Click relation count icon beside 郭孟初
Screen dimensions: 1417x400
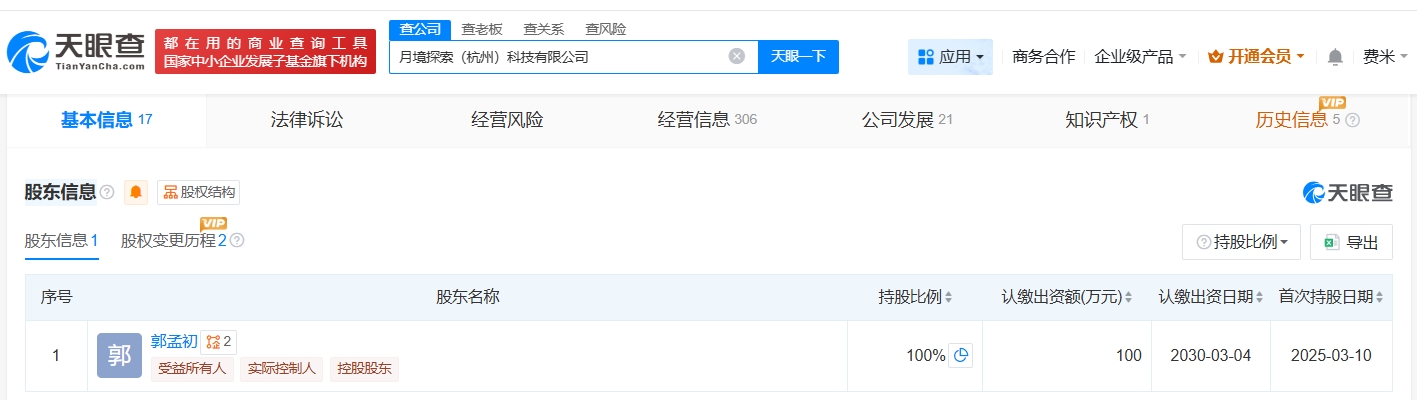coord(218,342)
